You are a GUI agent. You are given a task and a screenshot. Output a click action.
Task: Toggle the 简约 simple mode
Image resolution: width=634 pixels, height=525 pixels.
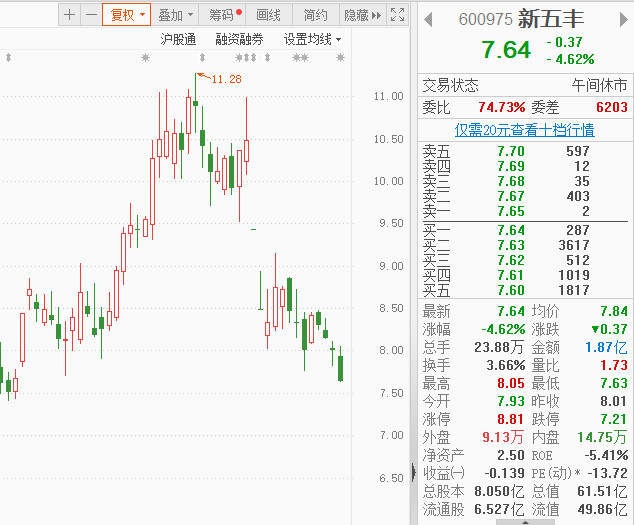pyautogui.click(x=315, y=15)
